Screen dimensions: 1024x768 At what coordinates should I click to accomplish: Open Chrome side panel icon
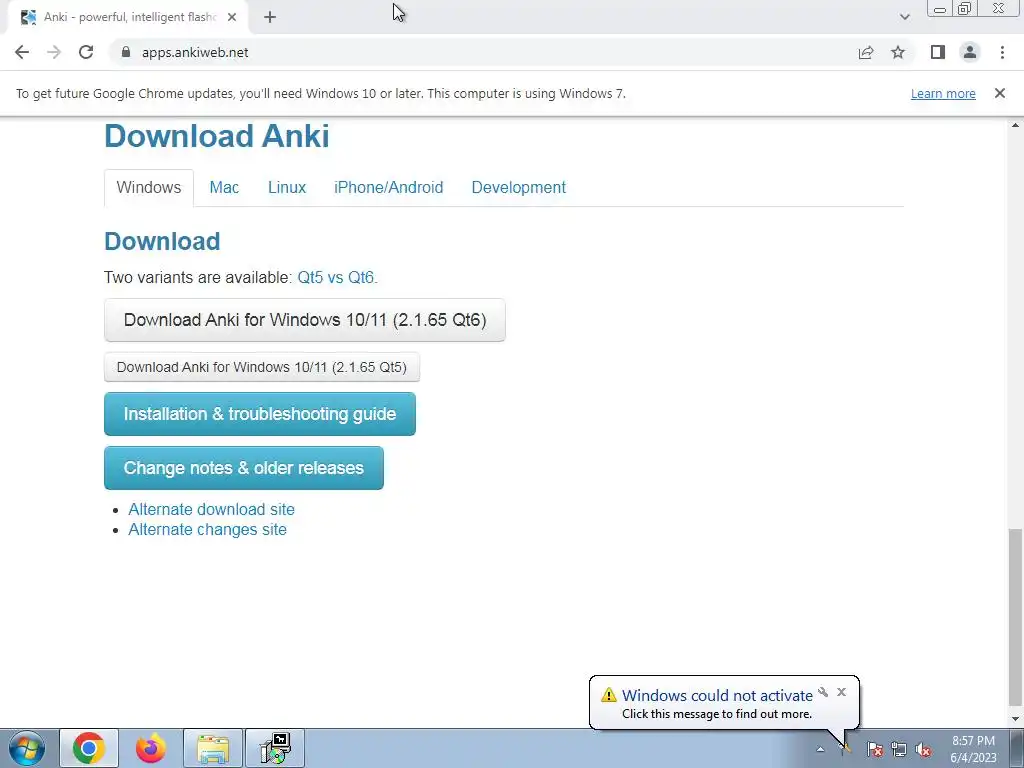tap(938, 52)
